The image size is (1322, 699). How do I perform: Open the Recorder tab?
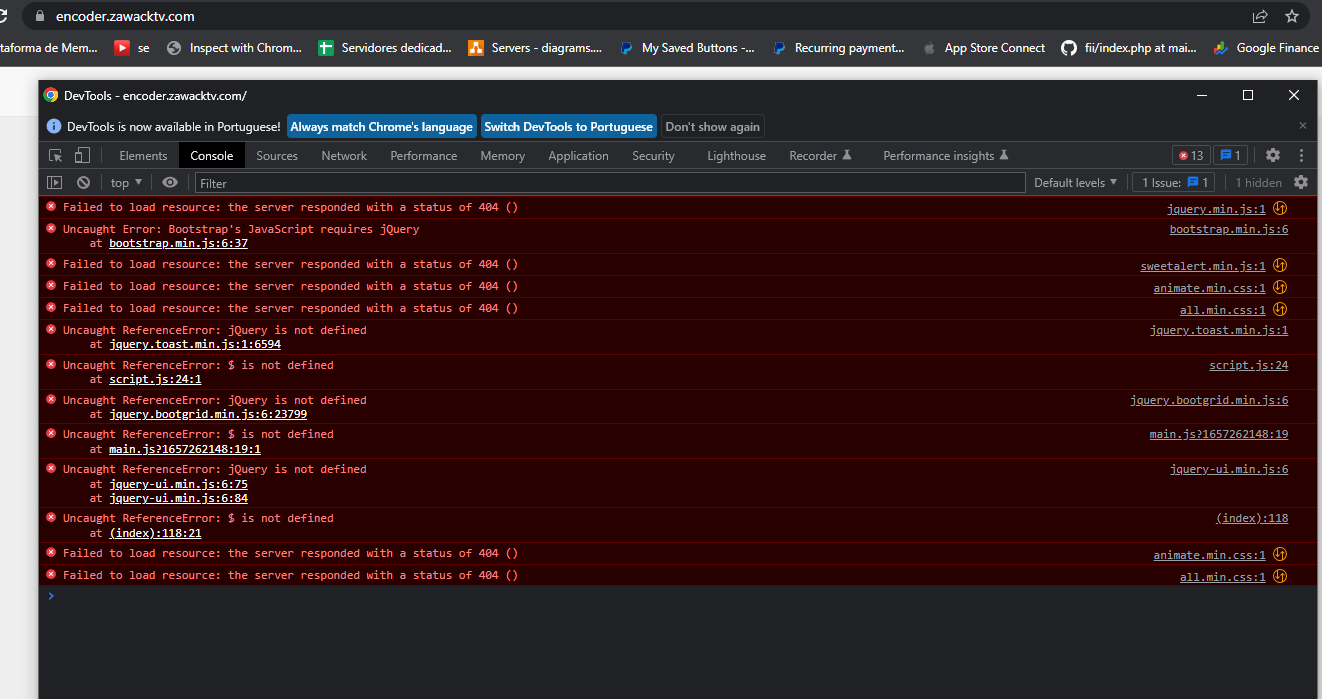pyautogui.click(x=820, y=155)
